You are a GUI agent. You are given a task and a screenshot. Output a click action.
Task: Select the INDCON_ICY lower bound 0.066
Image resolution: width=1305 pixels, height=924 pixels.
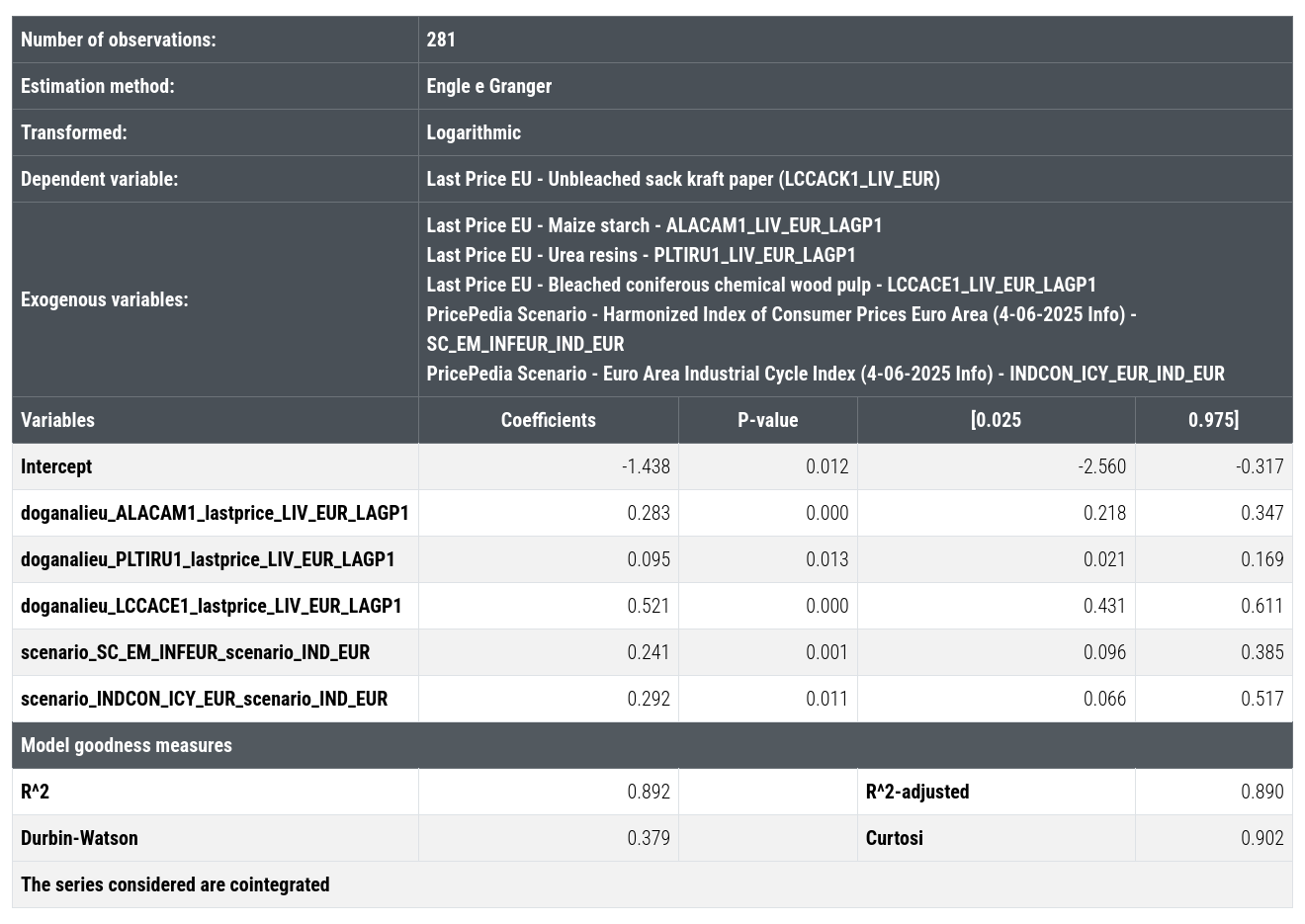click(1104, 699)
